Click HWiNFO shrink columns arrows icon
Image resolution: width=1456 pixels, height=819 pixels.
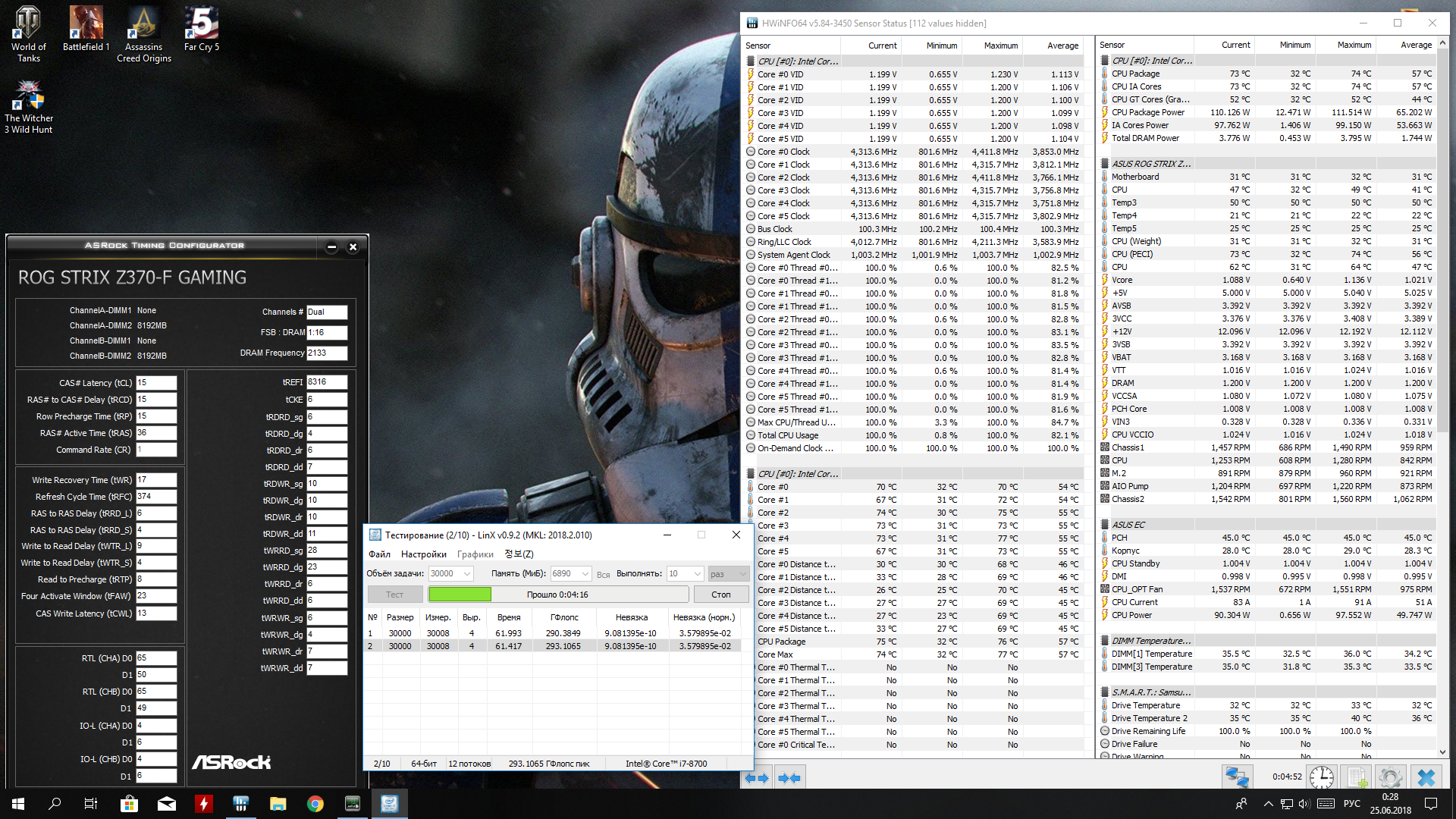(789, 777)
